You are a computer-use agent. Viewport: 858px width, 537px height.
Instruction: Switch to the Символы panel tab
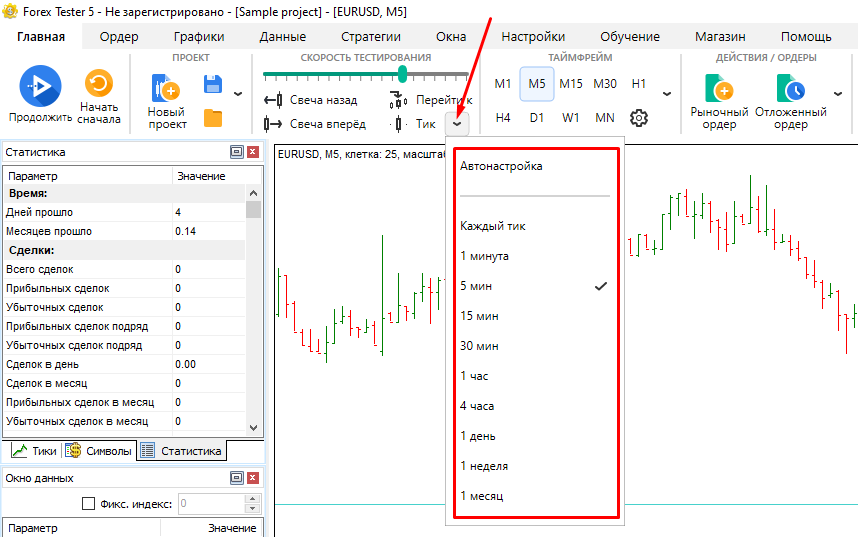pyautogui.click(x=99, y=451)
